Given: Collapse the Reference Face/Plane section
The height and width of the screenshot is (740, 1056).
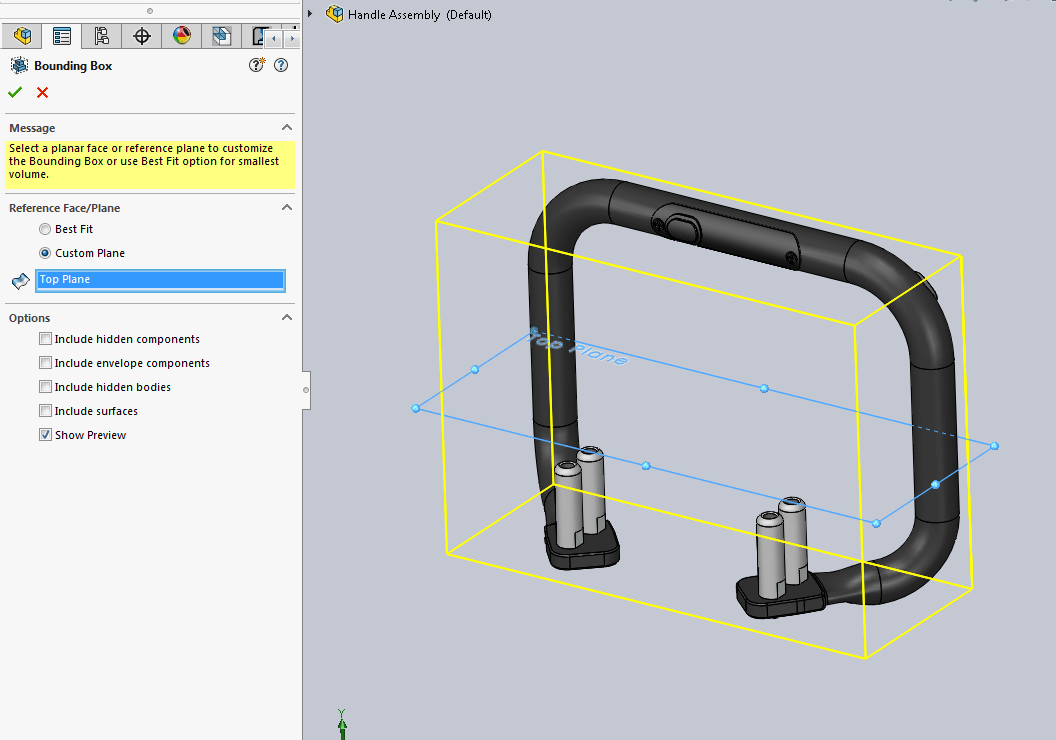Looking at the screenshot, I should 287,208.
